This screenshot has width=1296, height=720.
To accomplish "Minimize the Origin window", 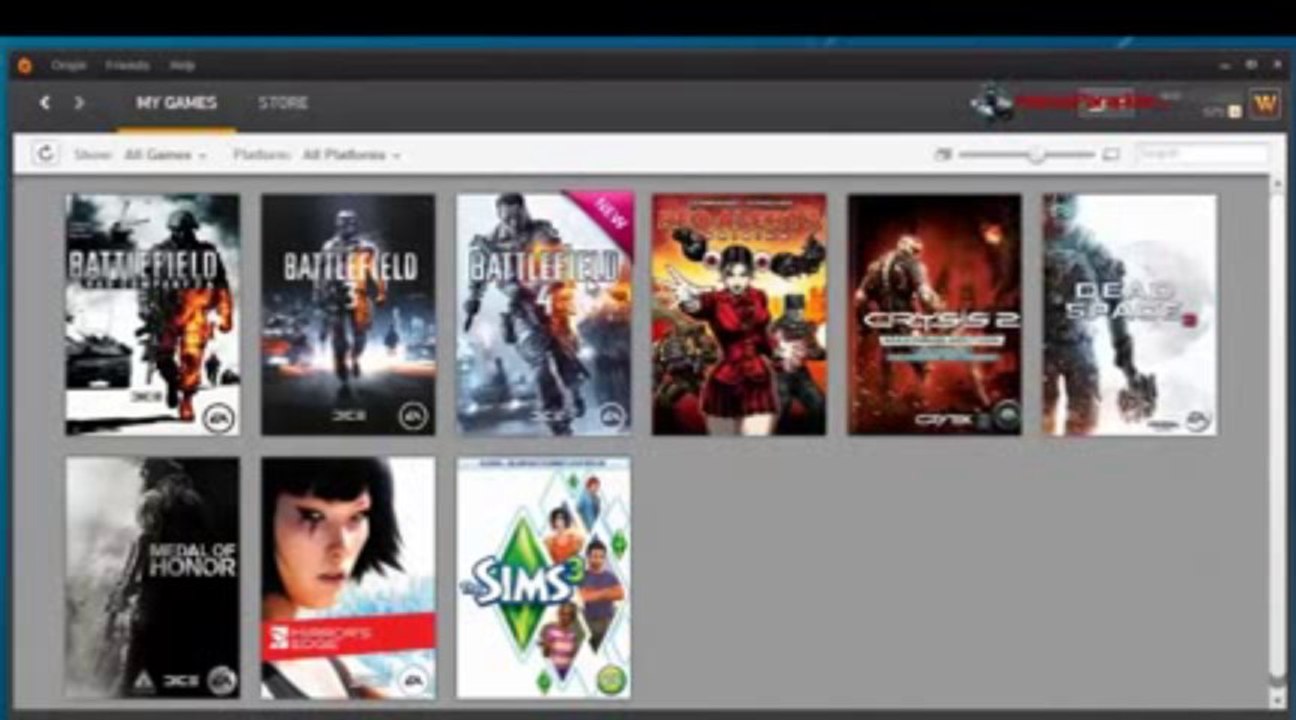I will (1225, 65).
